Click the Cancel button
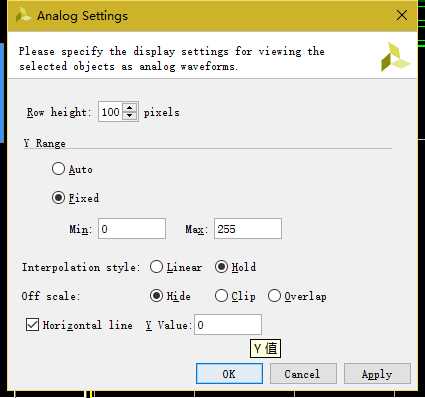The image size is (425, 398). [x=303, y=374]
